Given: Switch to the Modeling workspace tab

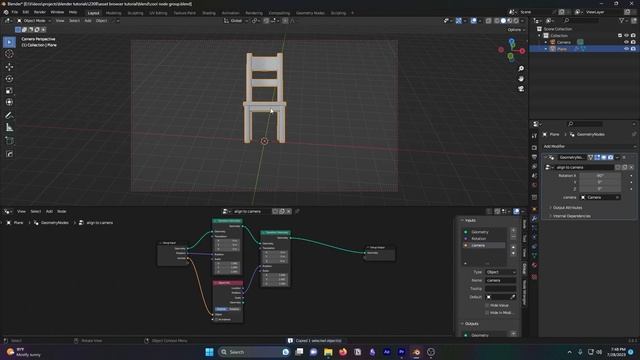Looking at the screenshot, I should coord(113,13).
